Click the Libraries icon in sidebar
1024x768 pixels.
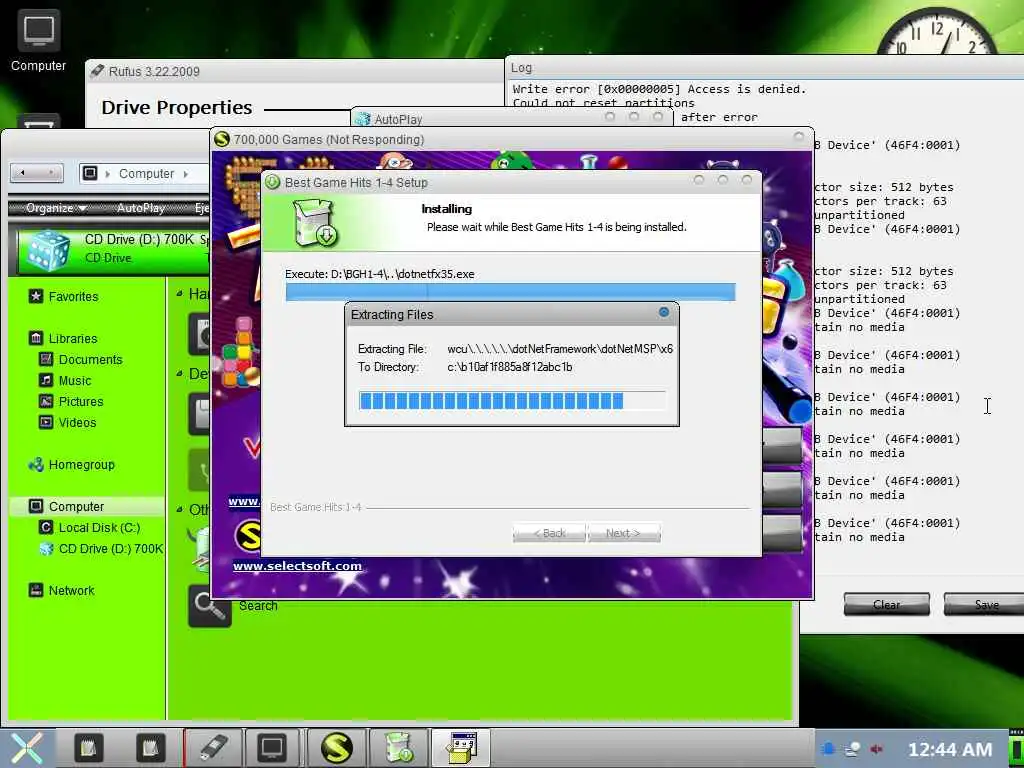36,338
